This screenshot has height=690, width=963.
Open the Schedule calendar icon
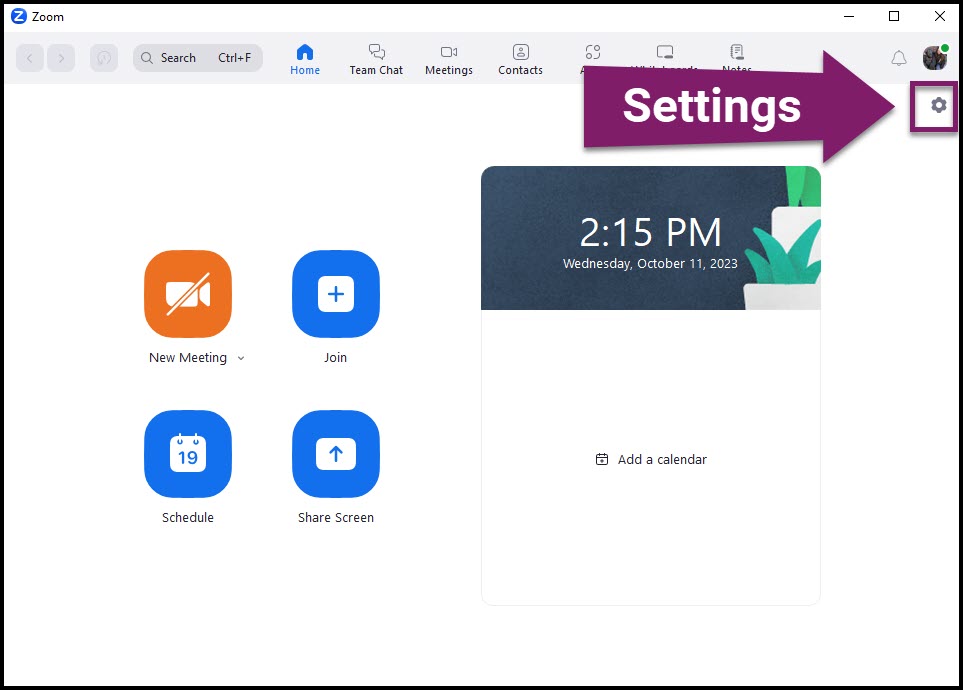tap(188, 453)
